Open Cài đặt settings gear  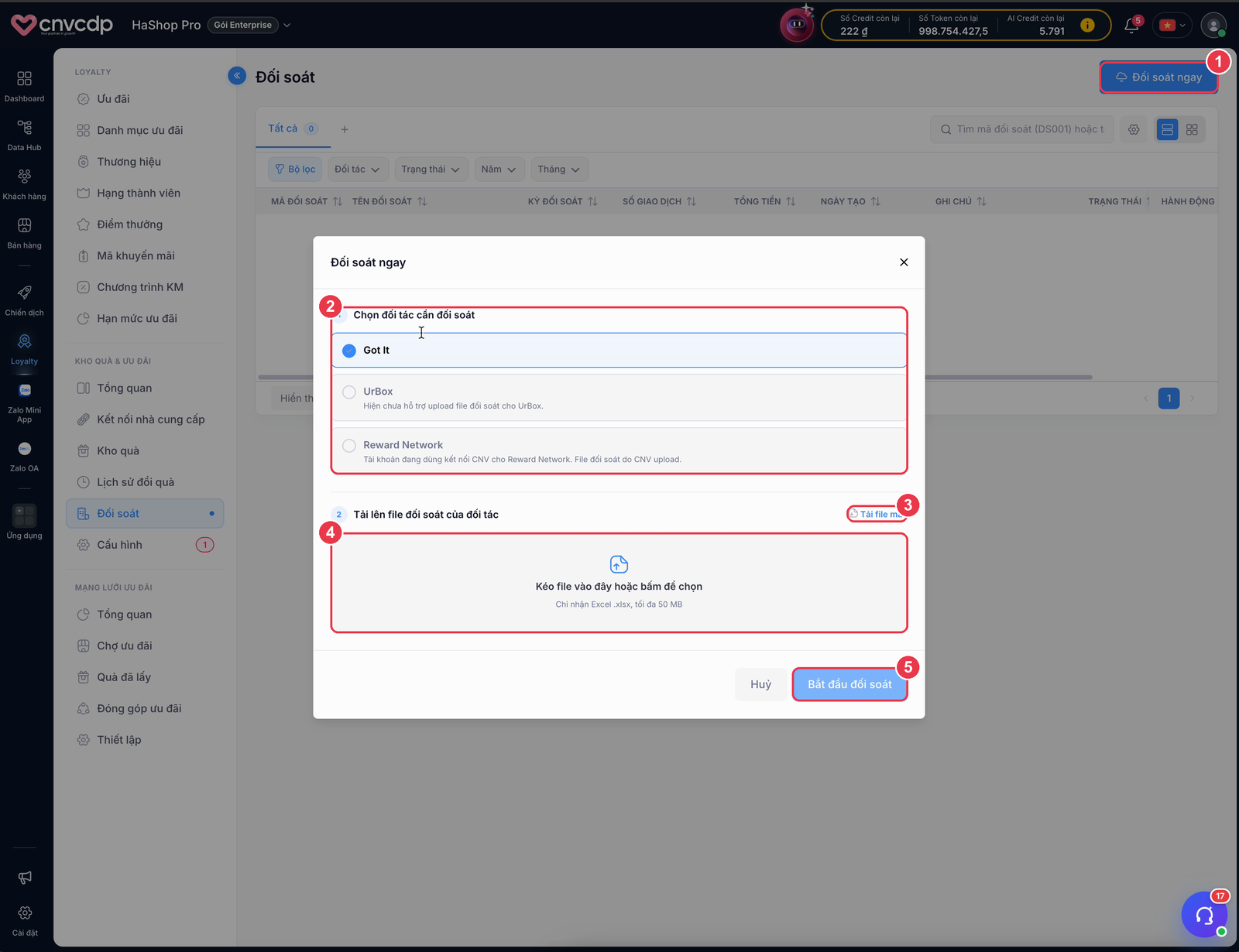click(x=25, y=920)
